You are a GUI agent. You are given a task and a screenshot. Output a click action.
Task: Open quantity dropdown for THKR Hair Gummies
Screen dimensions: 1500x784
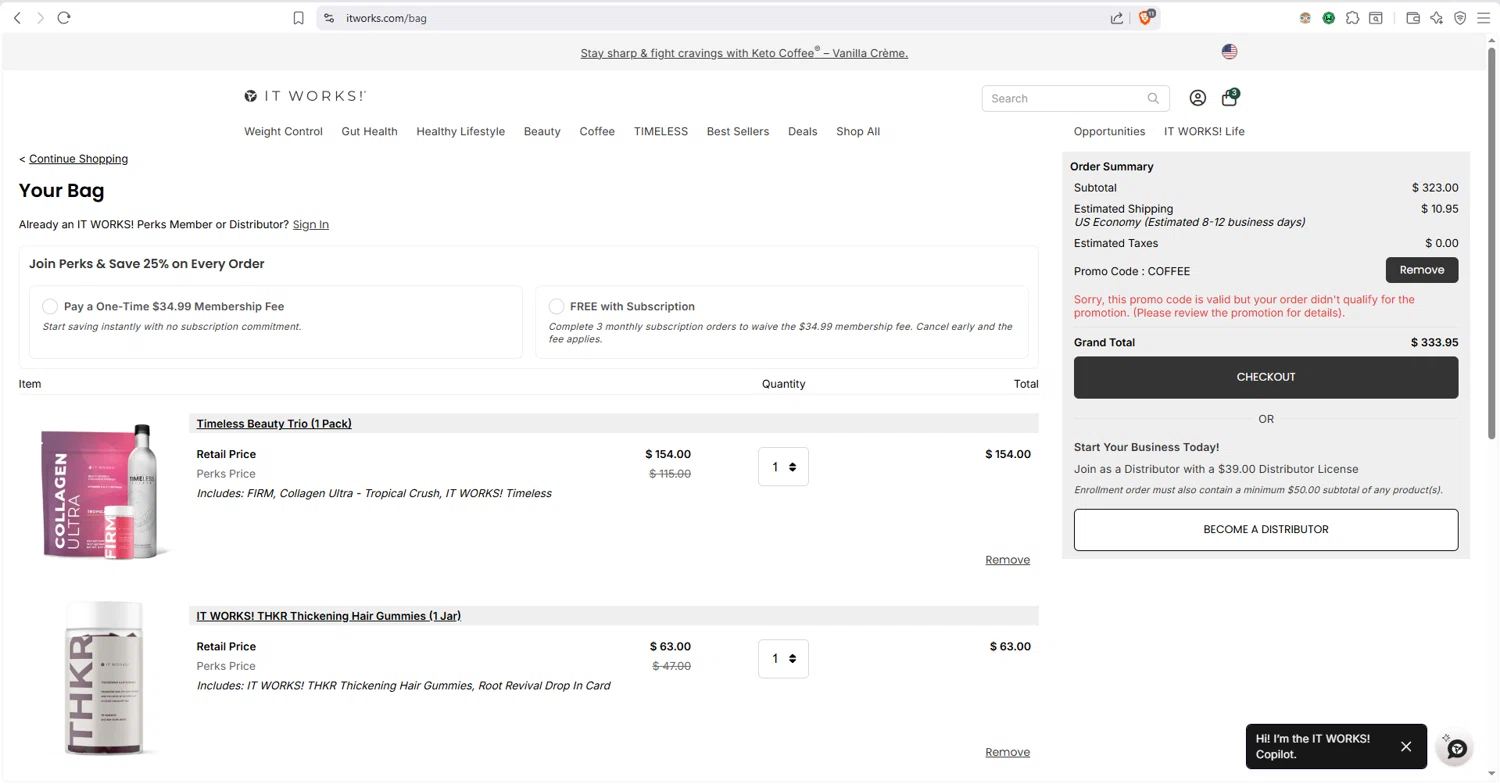point(783,659)
